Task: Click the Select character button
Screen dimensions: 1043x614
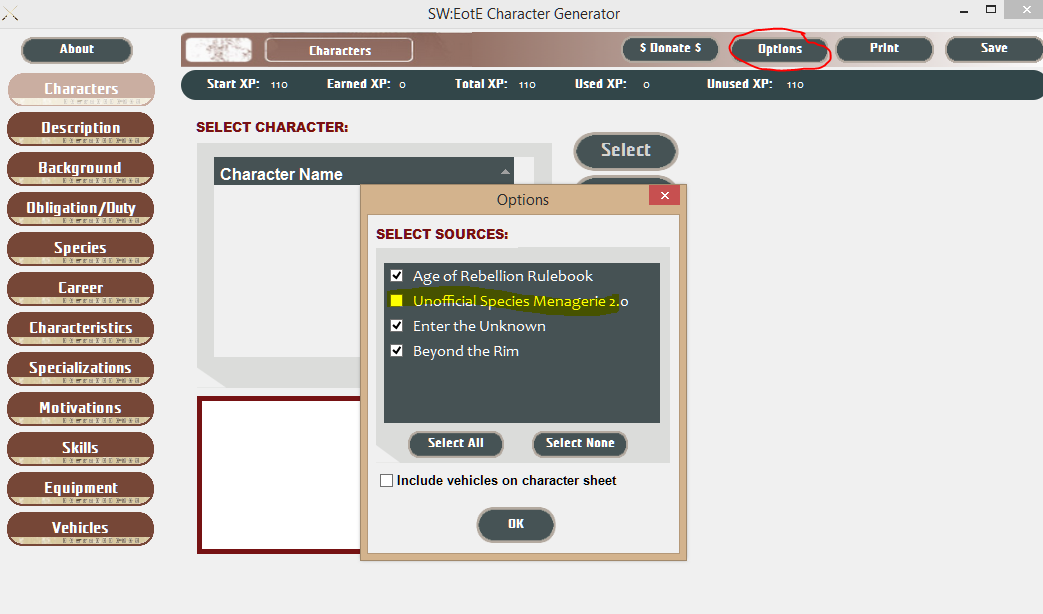Action: (625, 150)
